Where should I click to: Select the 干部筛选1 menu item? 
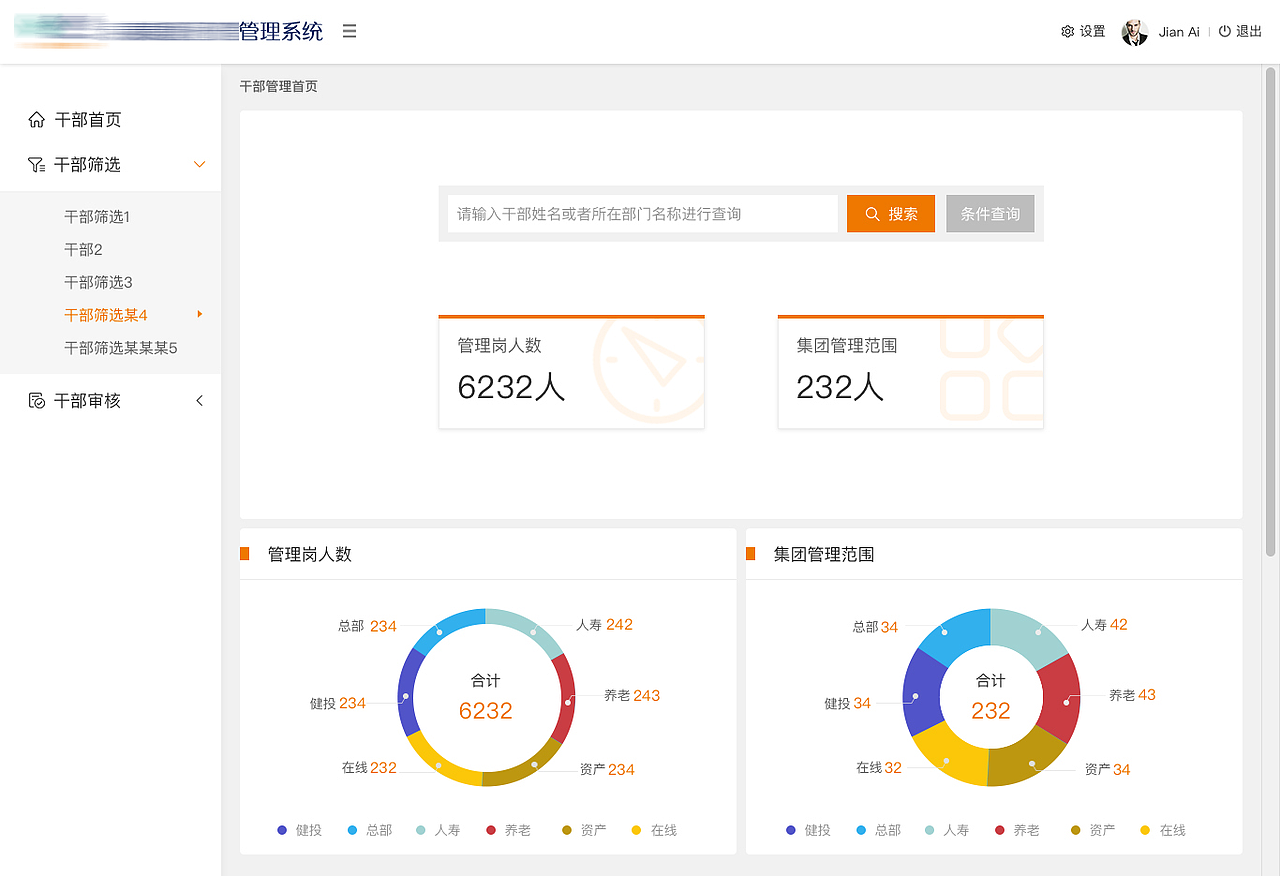click(98, 216)
